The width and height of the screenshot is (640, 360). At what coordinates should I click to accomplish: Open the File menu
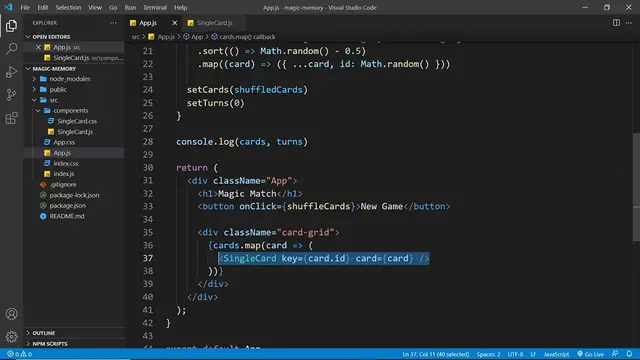tap(25, 7)
